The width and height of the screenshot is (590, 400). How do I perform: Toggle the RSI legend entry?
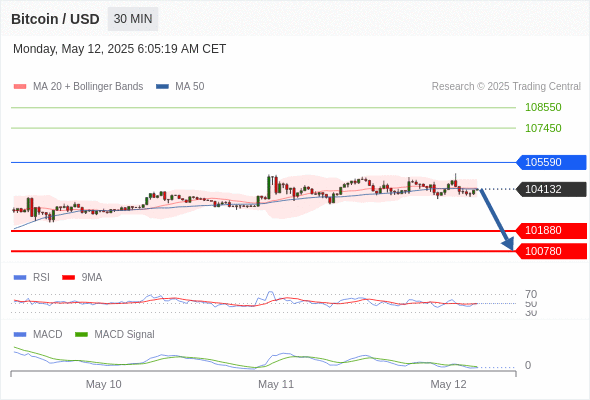point(32,277)
